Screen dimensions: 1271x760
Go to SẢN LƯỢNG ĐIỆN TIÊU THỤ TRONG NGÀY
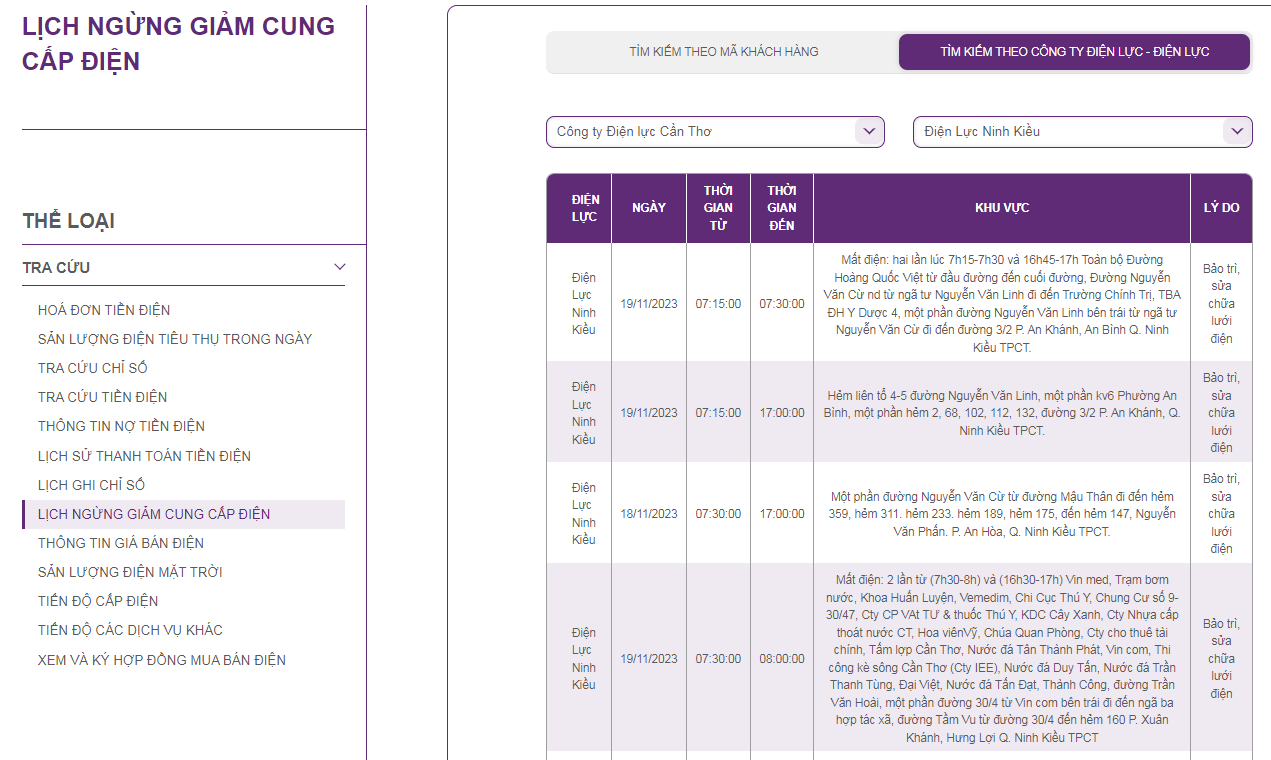point(175,339)
